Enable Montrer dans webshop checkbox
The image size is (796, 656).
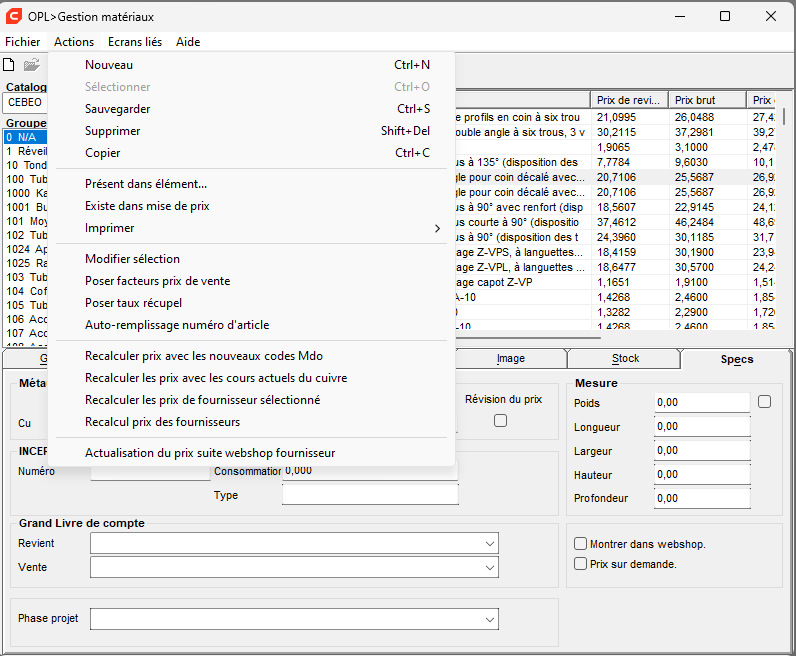(580, 544)
